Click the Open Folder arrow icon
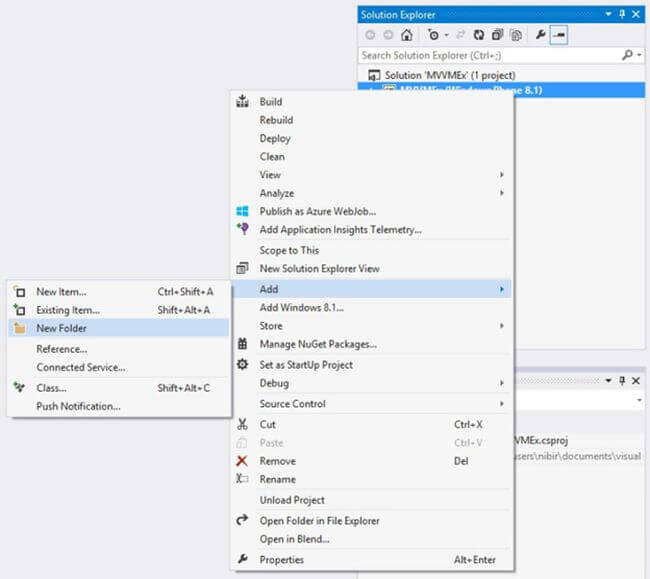The image size is (650, 579). coord(242,519)
